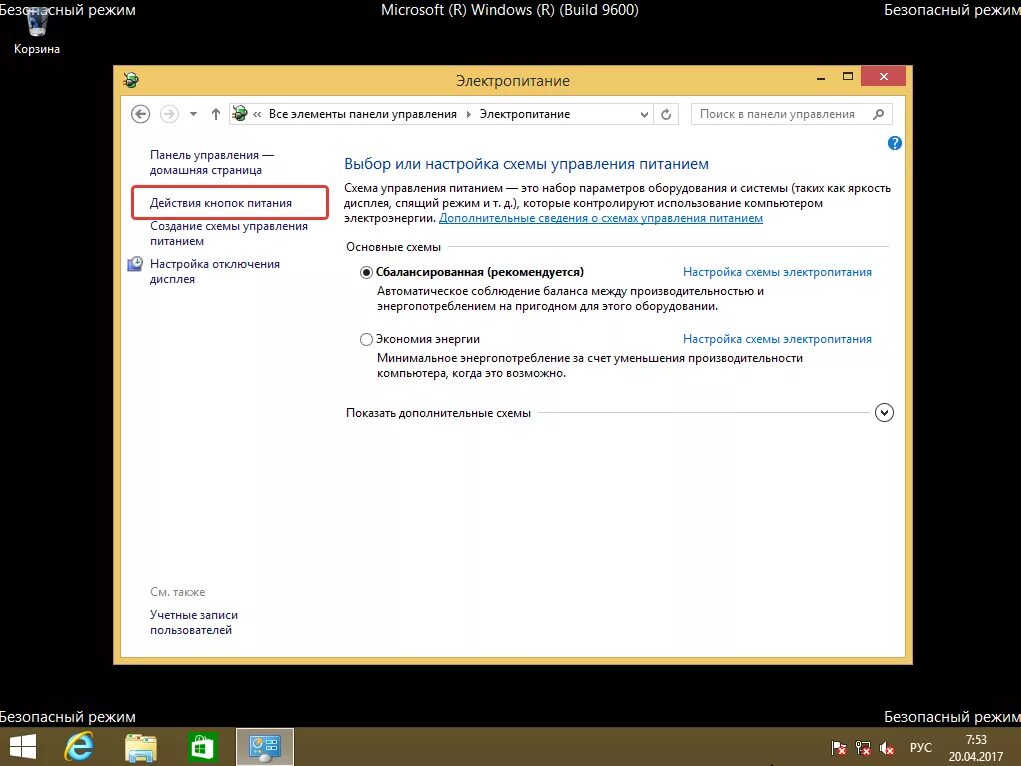
Task: Click the network tray icon
Action: pyautogui.click(x=863, y=748)
